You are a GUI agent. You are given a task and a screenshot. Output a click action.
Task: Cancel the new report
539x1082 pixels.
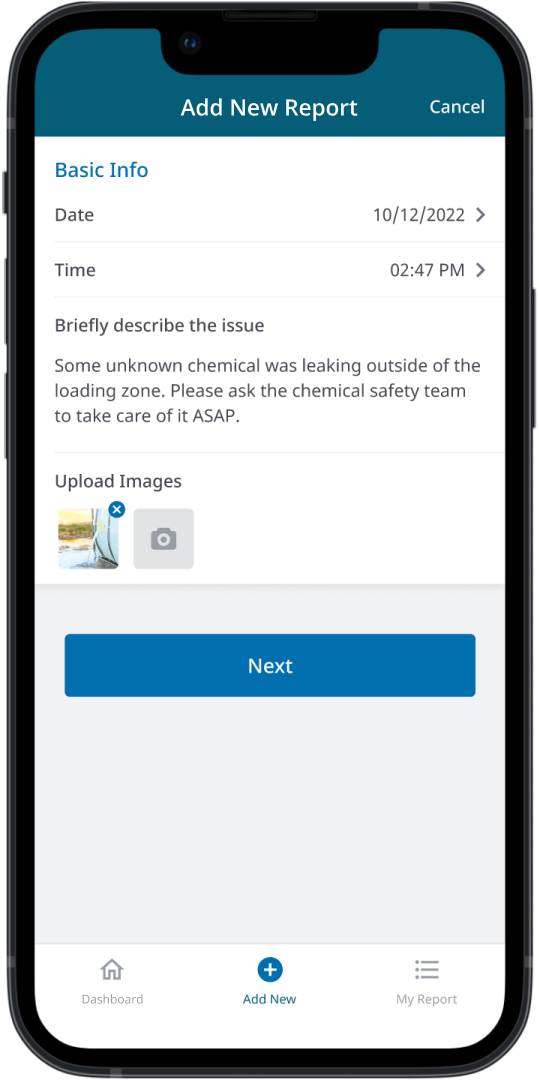coord(457,107)
